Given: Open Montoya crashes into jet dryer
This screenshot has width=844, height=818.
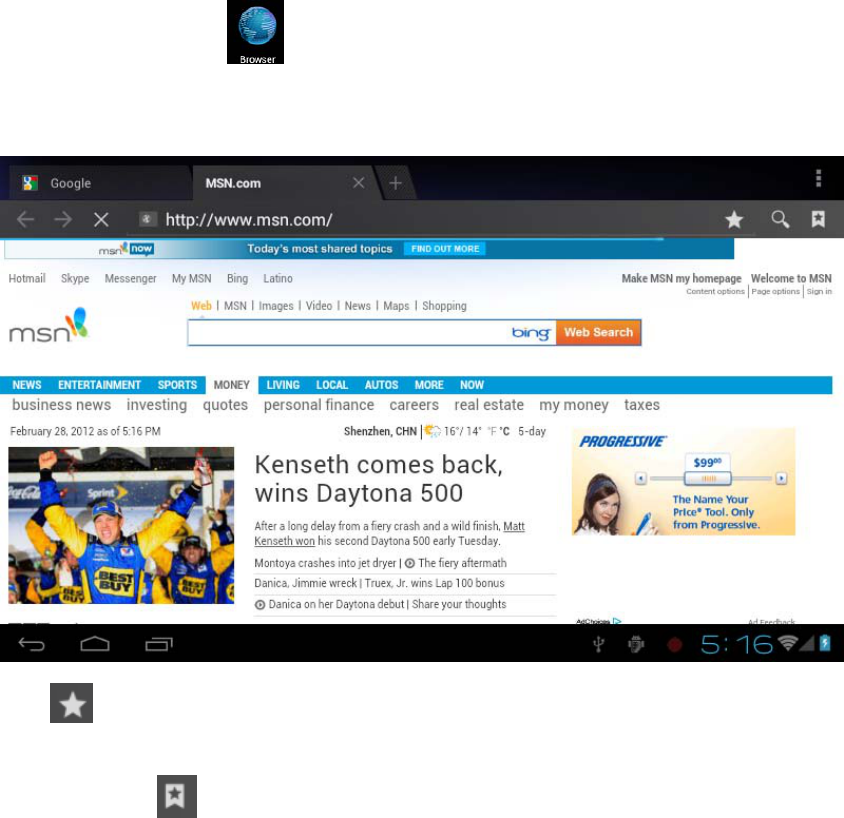Looking at the screenshot, I should pyautogui.click(x=325, y=563).
